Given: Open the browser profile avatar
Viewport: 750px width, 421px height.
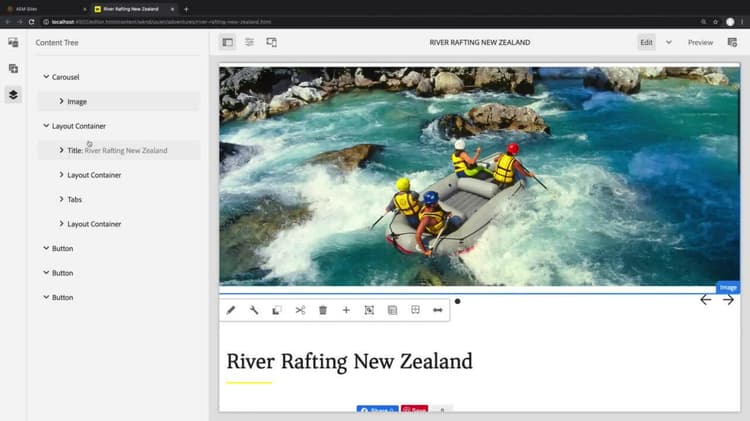Looking at the screenshot, I should (x=730, y=22).
